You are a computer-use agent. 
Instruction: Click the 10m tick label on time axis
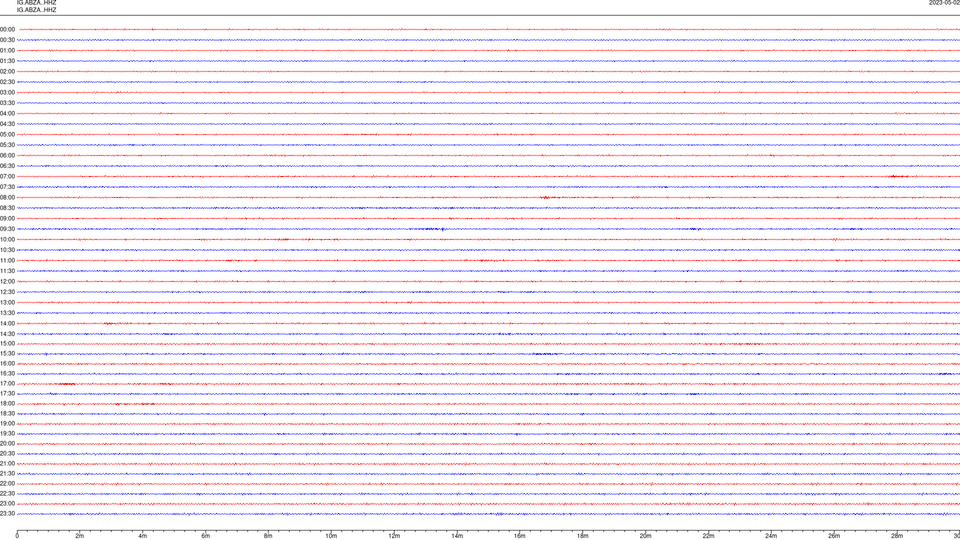(331, 536)
